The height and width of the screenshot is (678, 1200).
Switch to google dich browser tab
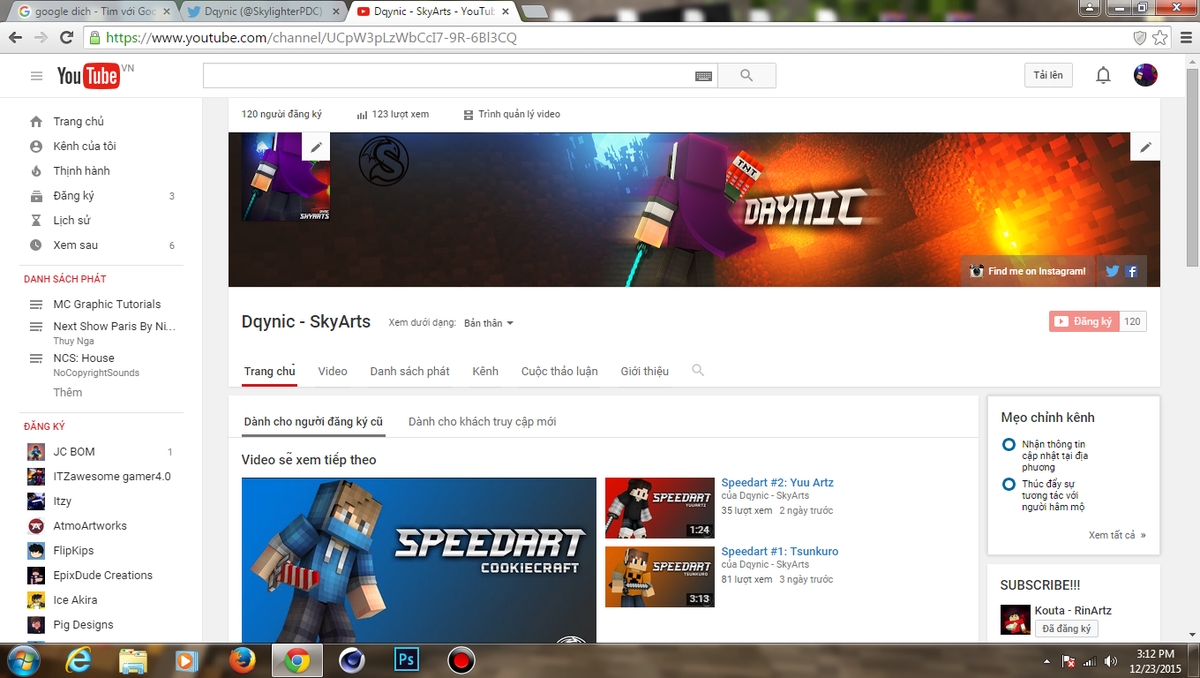coord(93,12)
